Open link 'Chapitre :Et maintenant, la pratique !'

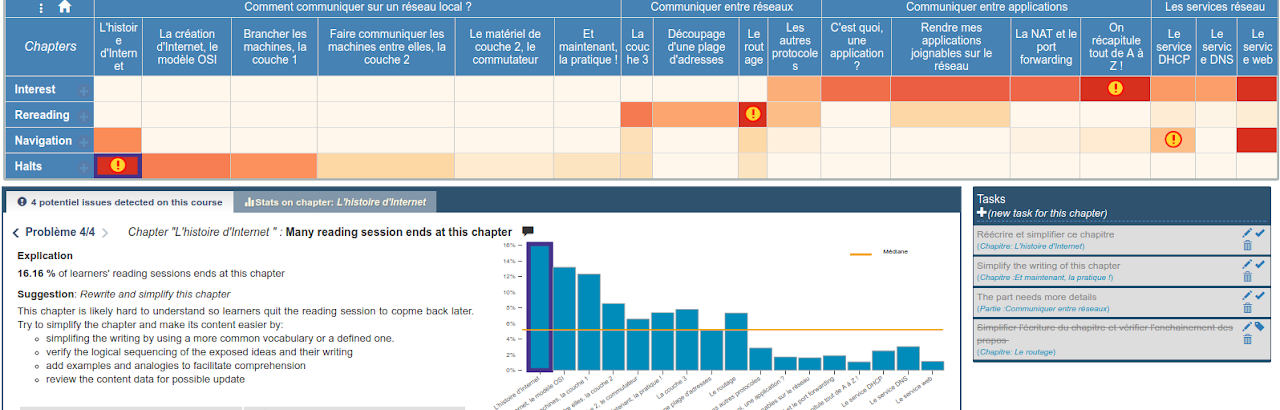click(1046, 277)
